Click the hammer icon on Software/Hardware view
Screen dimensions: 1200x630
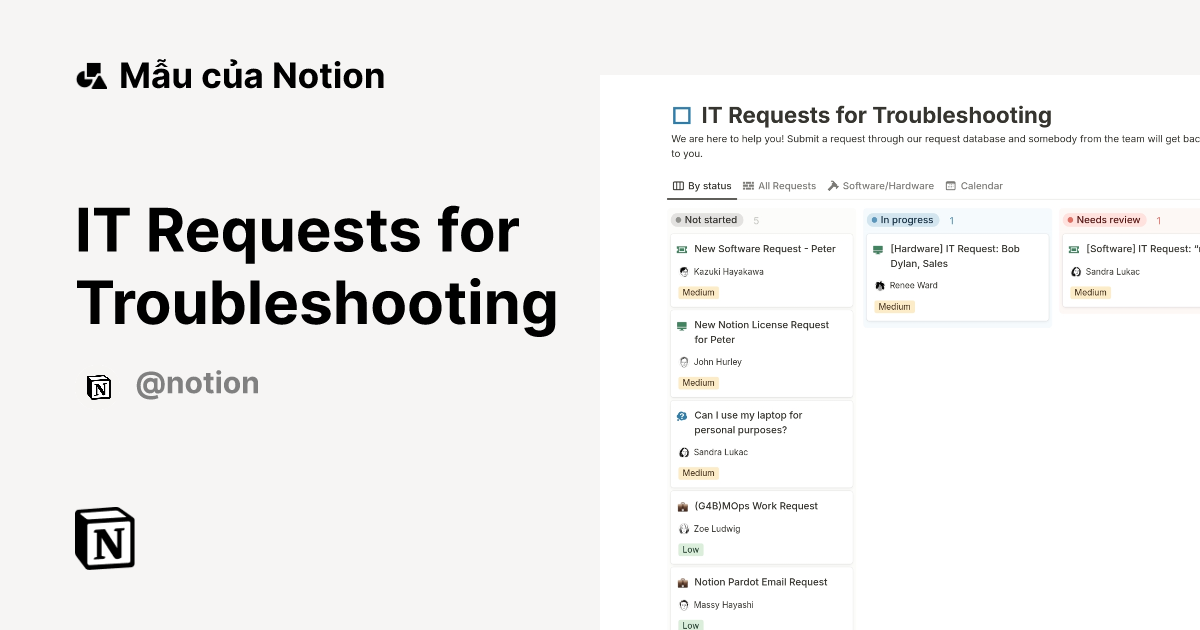tap(831, 185)
